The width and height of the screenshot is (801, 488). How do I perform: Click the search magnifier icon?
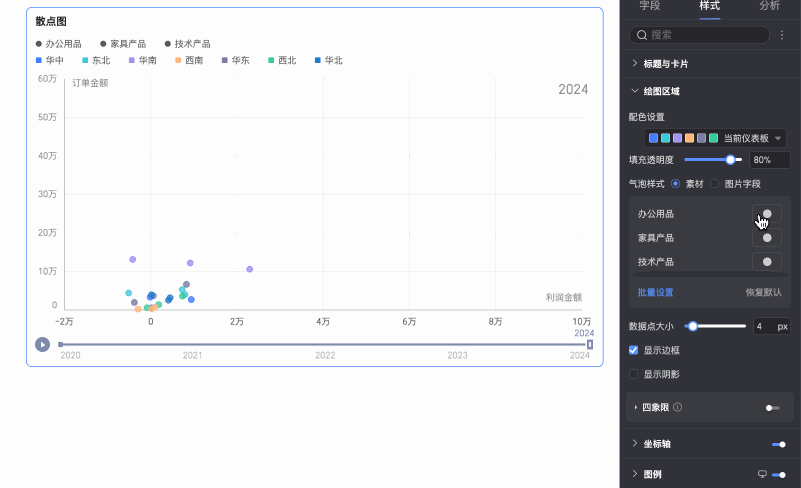tap(642, 35)
